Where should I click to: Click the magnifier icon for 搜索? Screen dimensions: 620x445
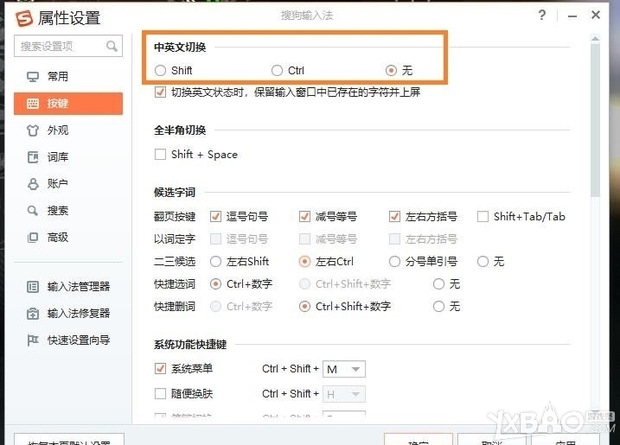click(33, 210)
